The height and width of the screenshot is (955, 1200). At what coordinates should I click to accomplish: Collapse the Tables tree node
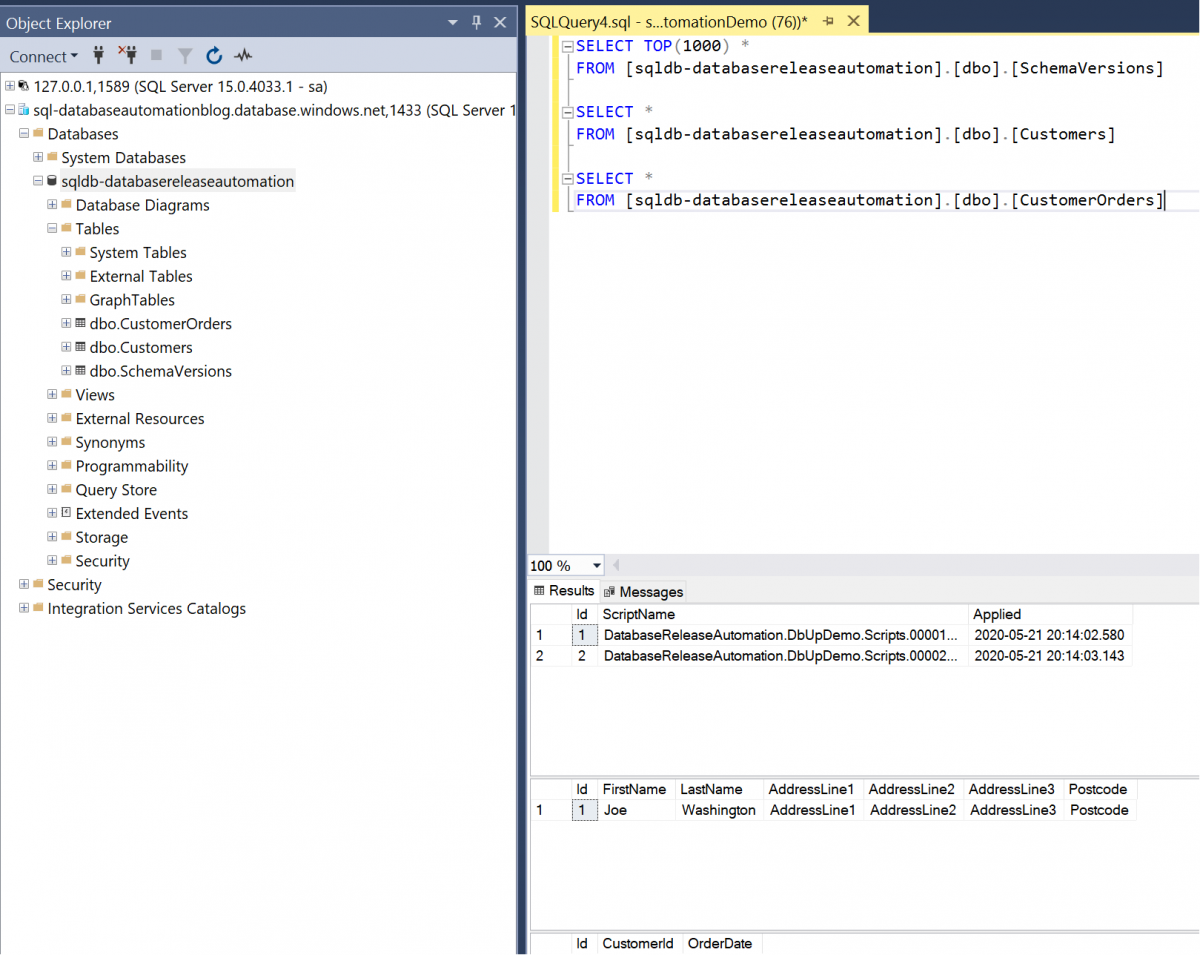click(51, 228)
